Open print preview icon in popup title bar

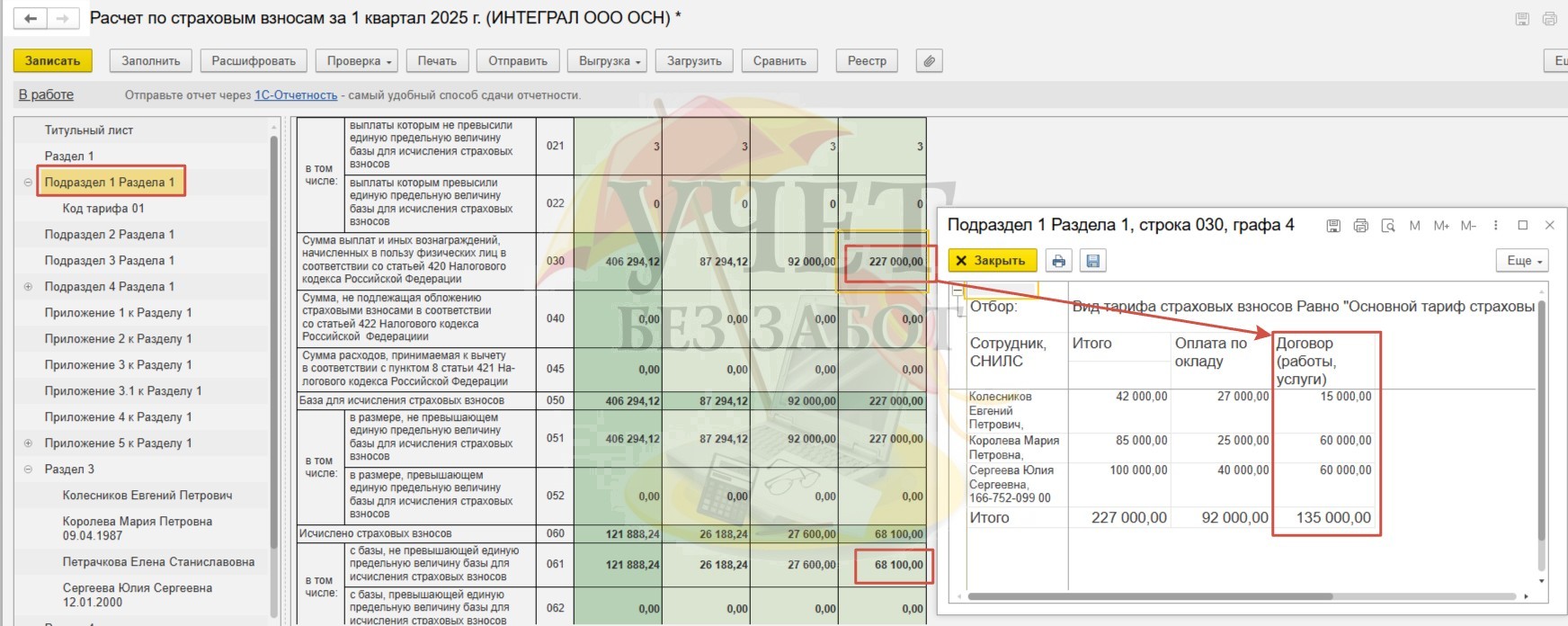[x=1387, y=226]
